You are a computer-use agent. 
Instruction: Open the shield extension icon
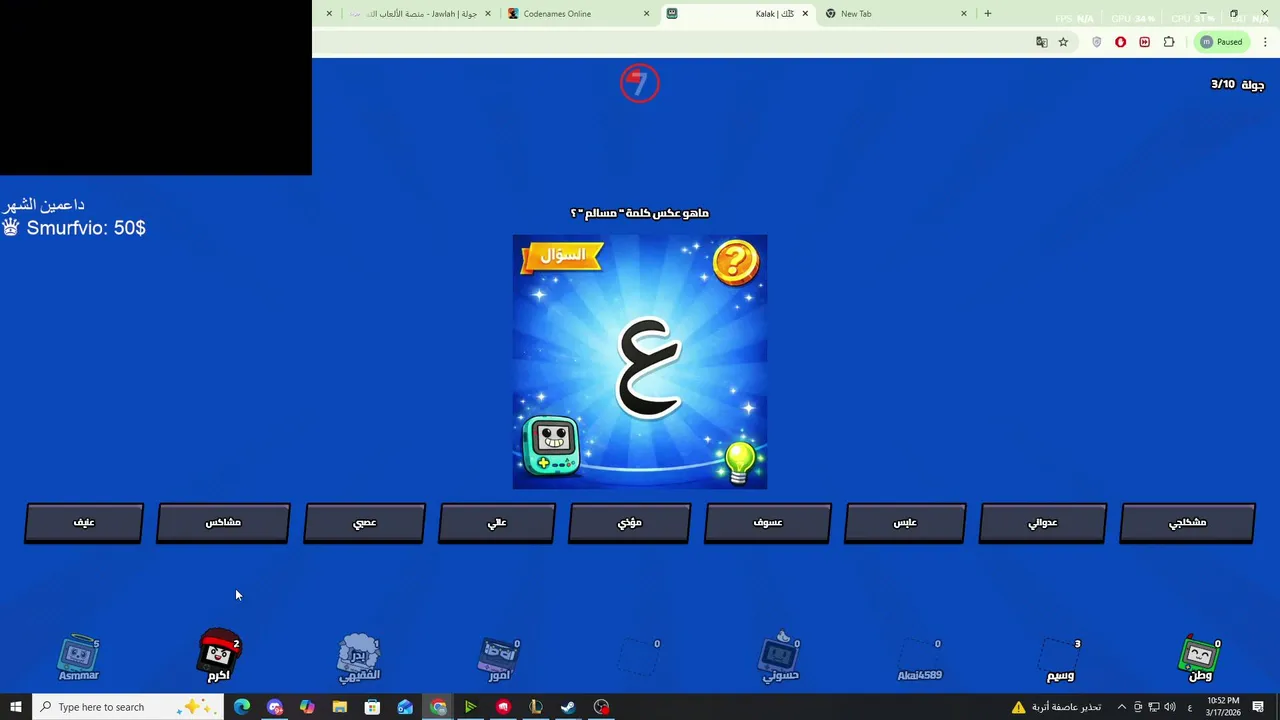(1097, 42)
